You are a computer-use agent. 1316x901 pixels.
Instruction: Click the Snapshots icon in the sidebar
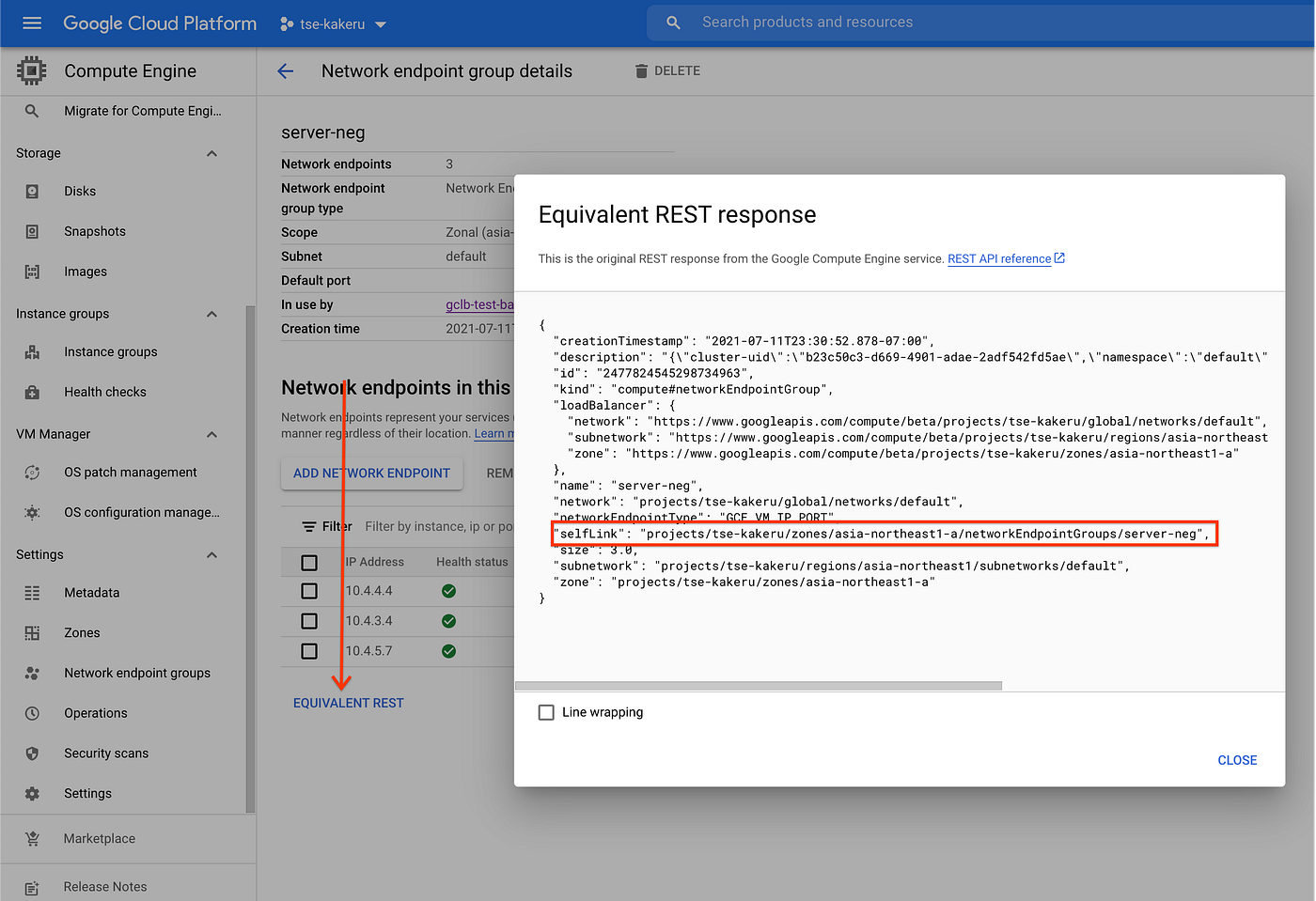pyautogui.click(x=33, y=231)
